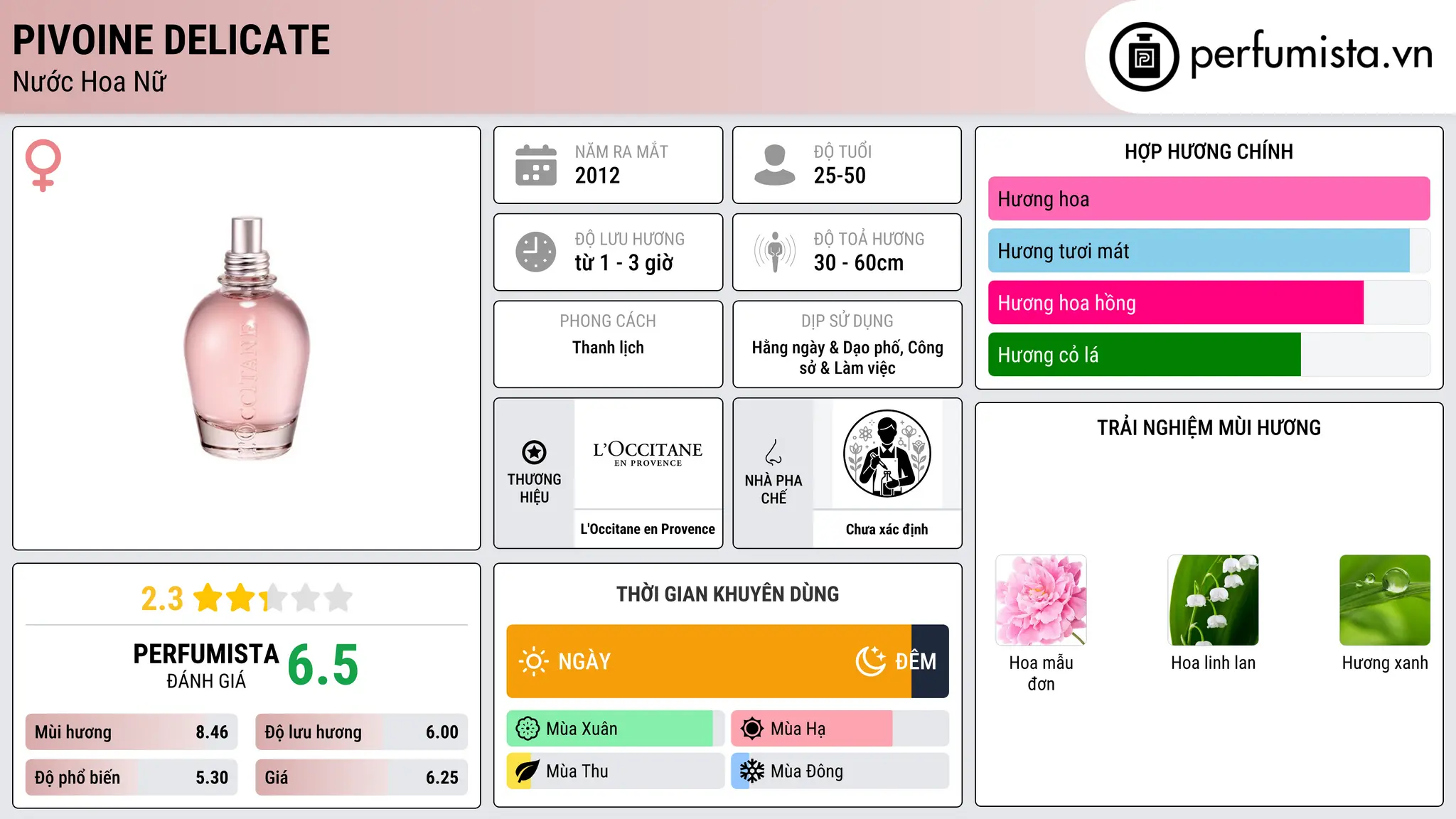Image resolution: width=1456 pixels, height=819 pixels.
Task: Click the perfumista.vn perfume bottle logo icon
Action: (x=1144, y=57)
